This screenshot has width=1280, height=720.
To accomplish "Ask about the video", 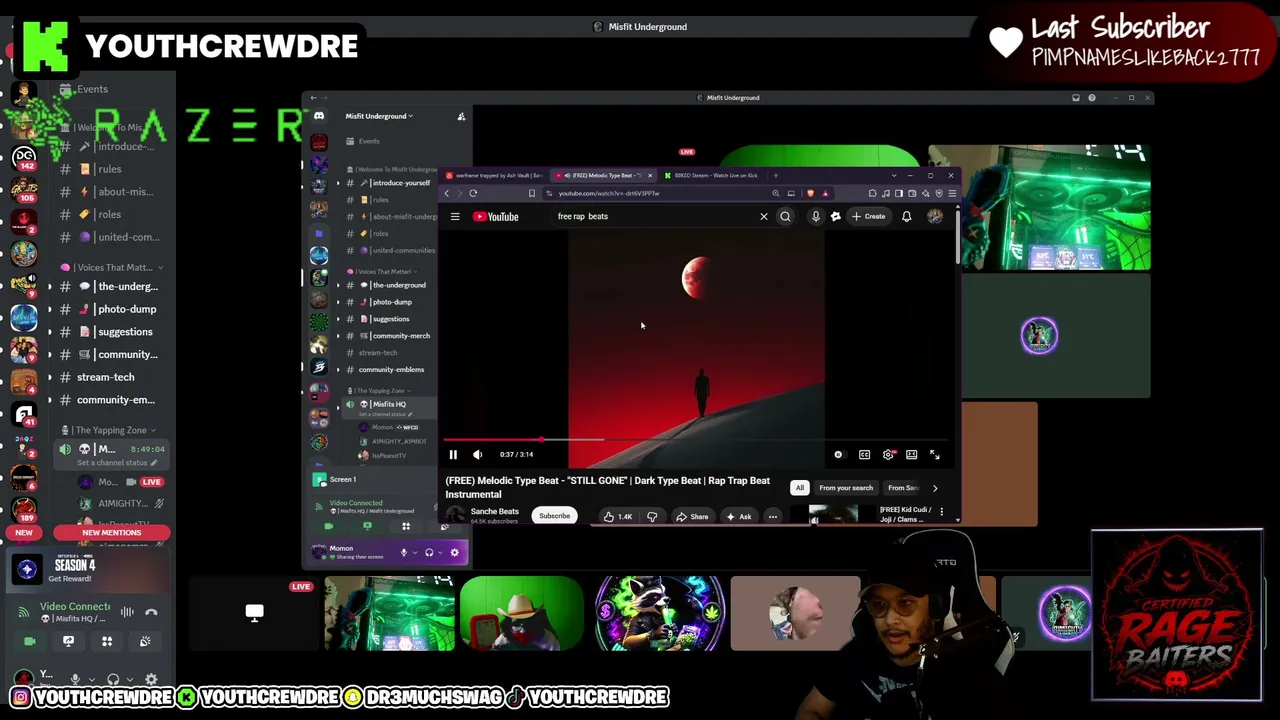I will [x=739, y=517].
